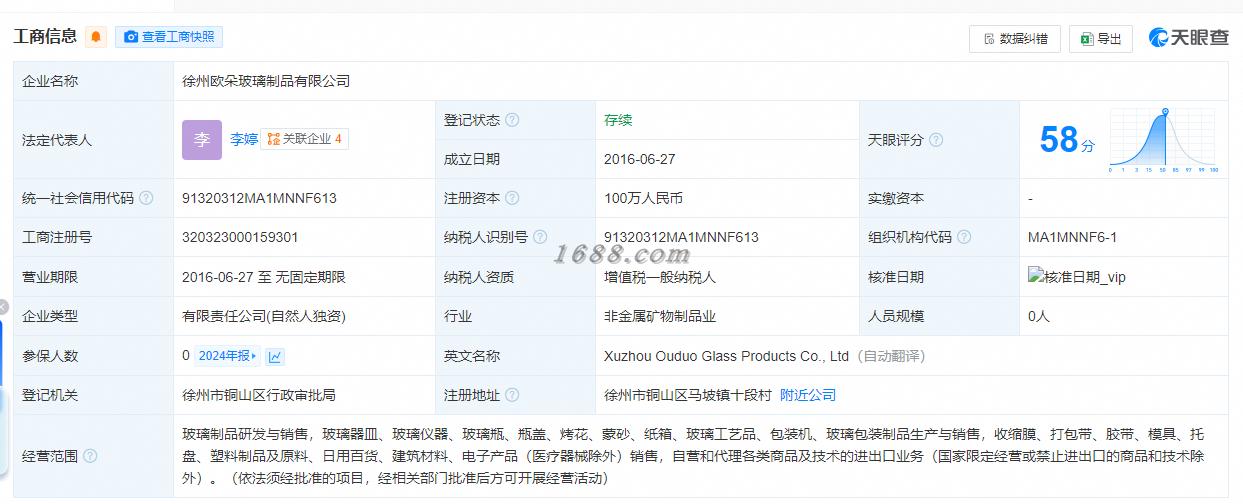The image size is (1243, 504).
Task: Select registration number 320323000159301
Action: tap(240, 237)
